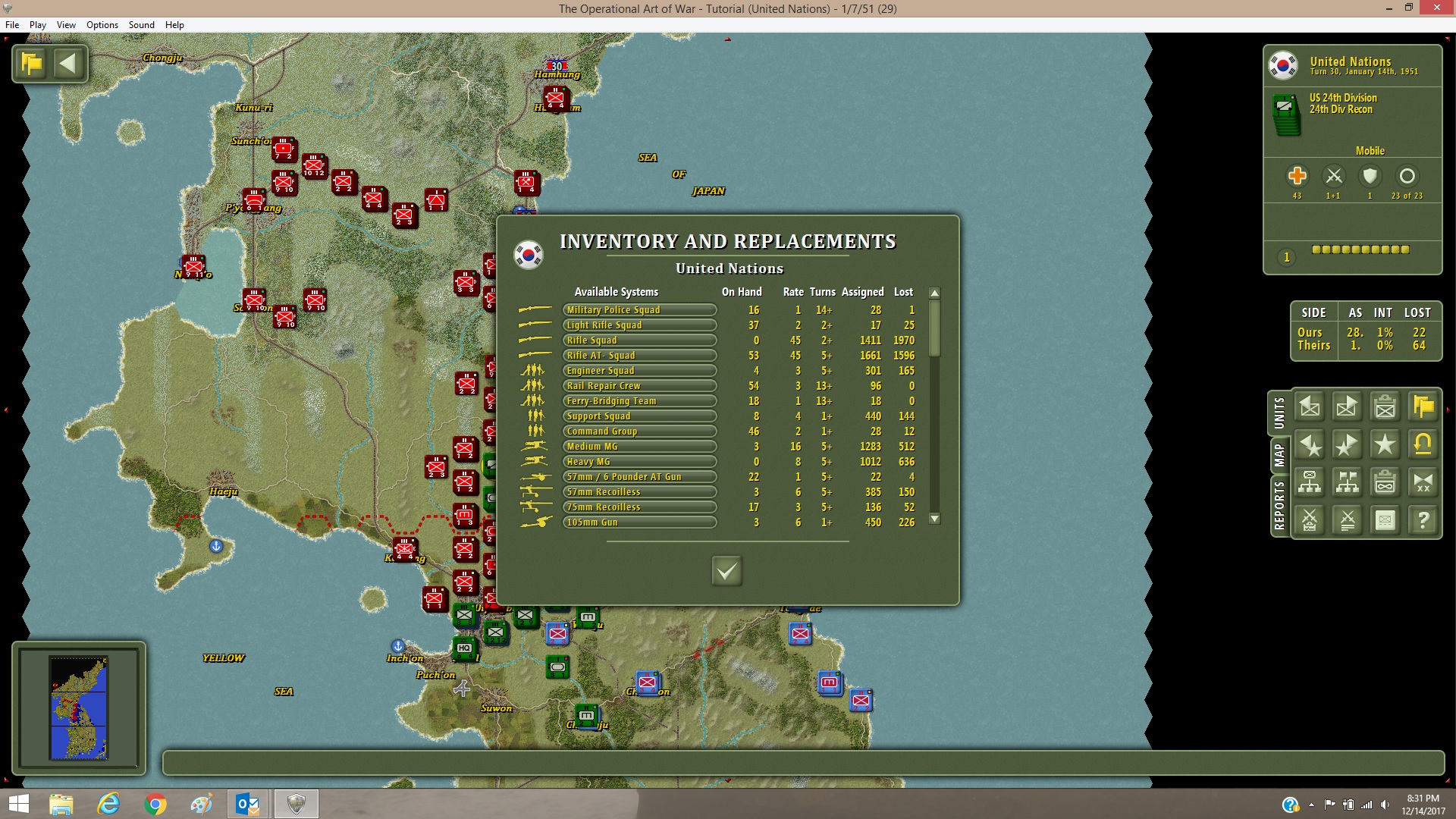Open the Options menu

click(x=102, y=25)
